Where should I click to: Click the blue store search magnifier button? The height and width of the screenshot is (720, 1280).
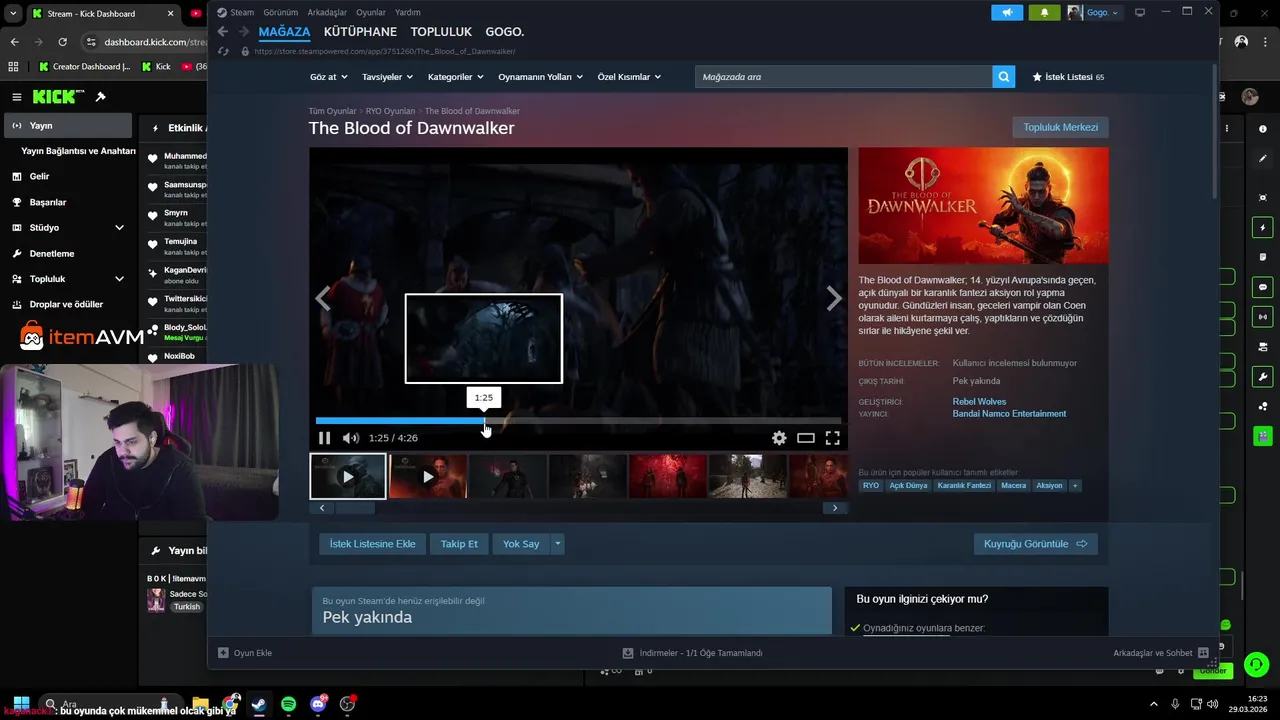click(1004, 77)
